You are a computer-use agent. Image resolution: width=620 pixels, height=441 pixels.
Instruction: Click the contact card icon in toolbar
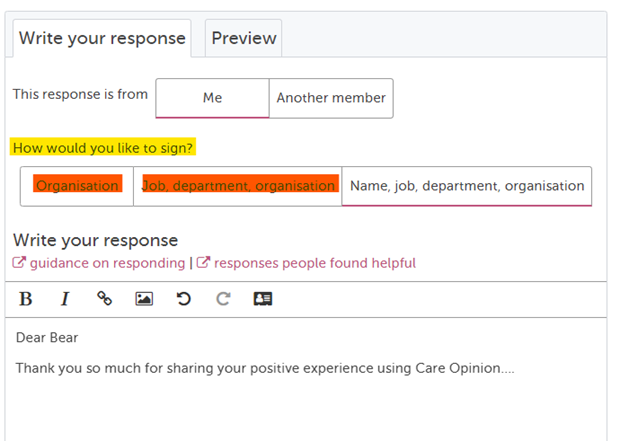[x=263, y=298]
